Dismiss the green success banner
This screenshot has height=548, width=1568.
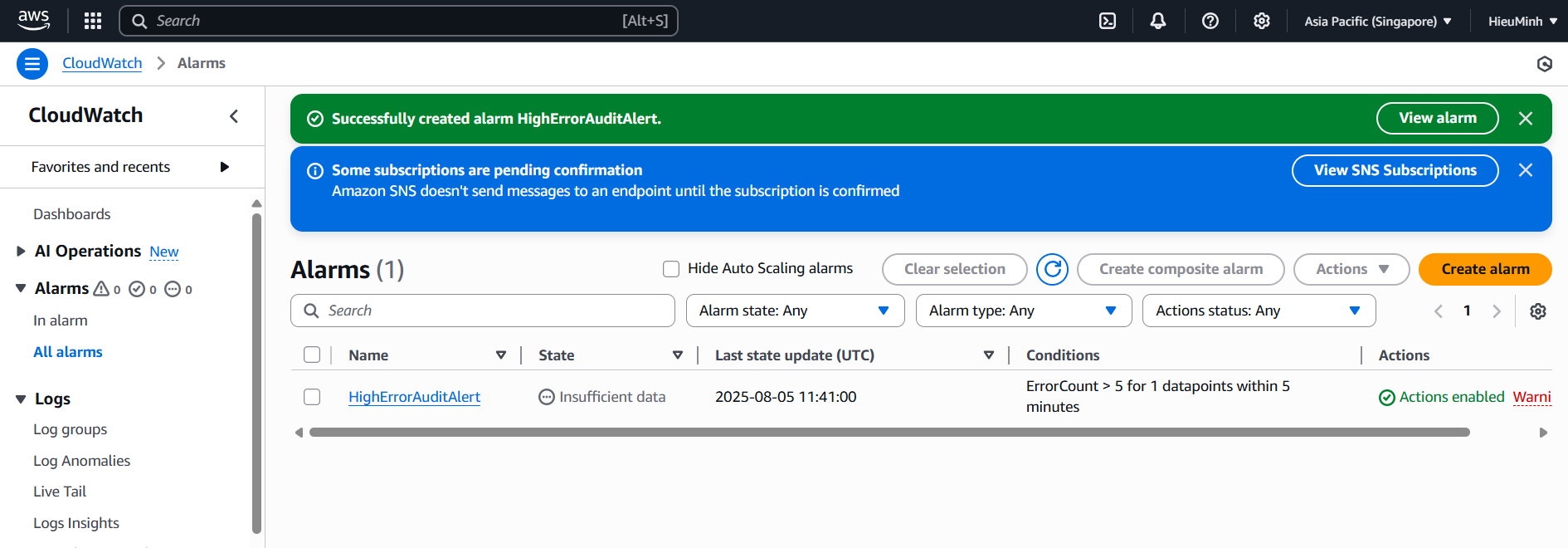1525,119
